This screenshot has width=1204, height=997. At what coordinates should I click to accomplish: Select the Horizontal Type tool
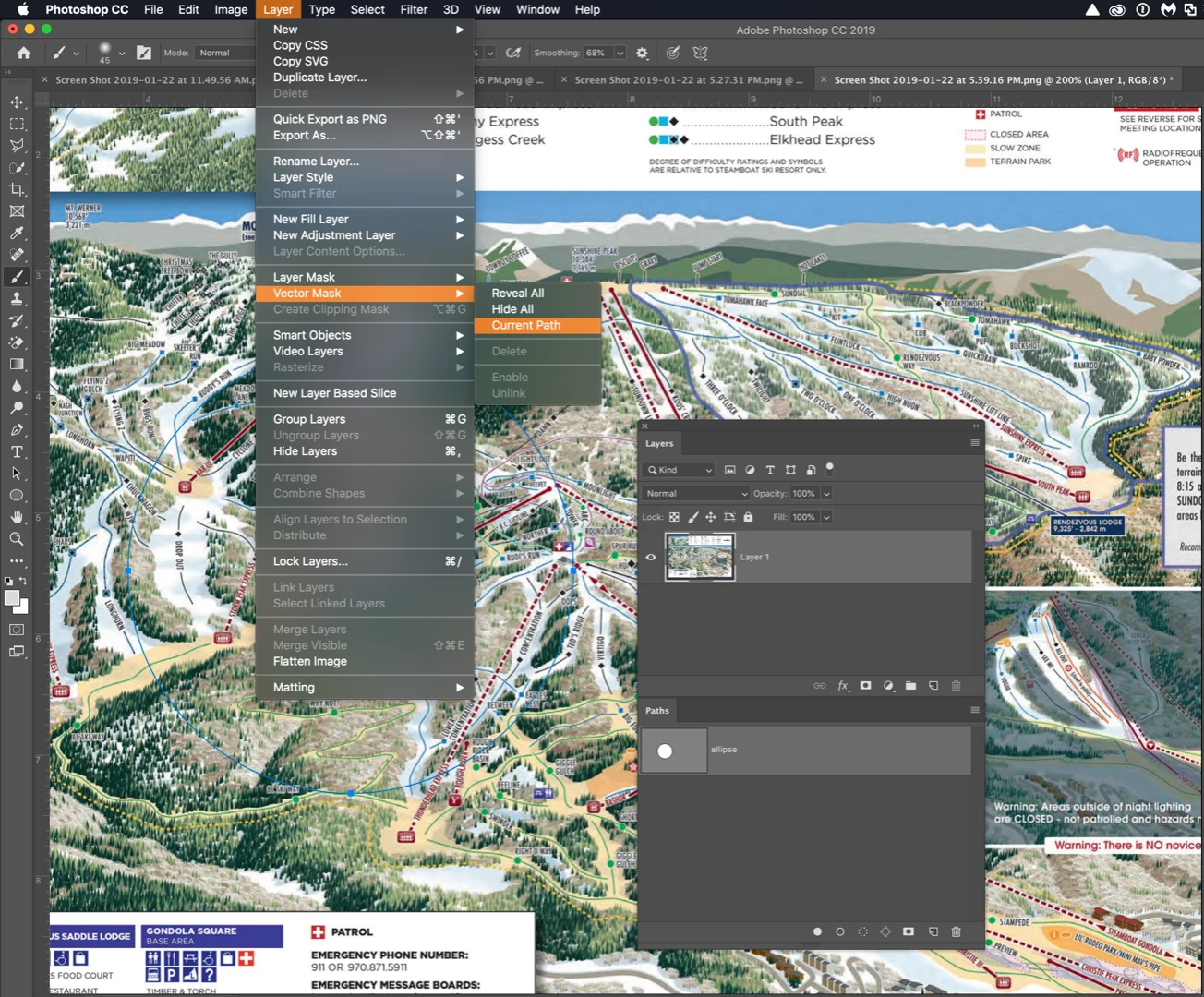pos(17,451)
